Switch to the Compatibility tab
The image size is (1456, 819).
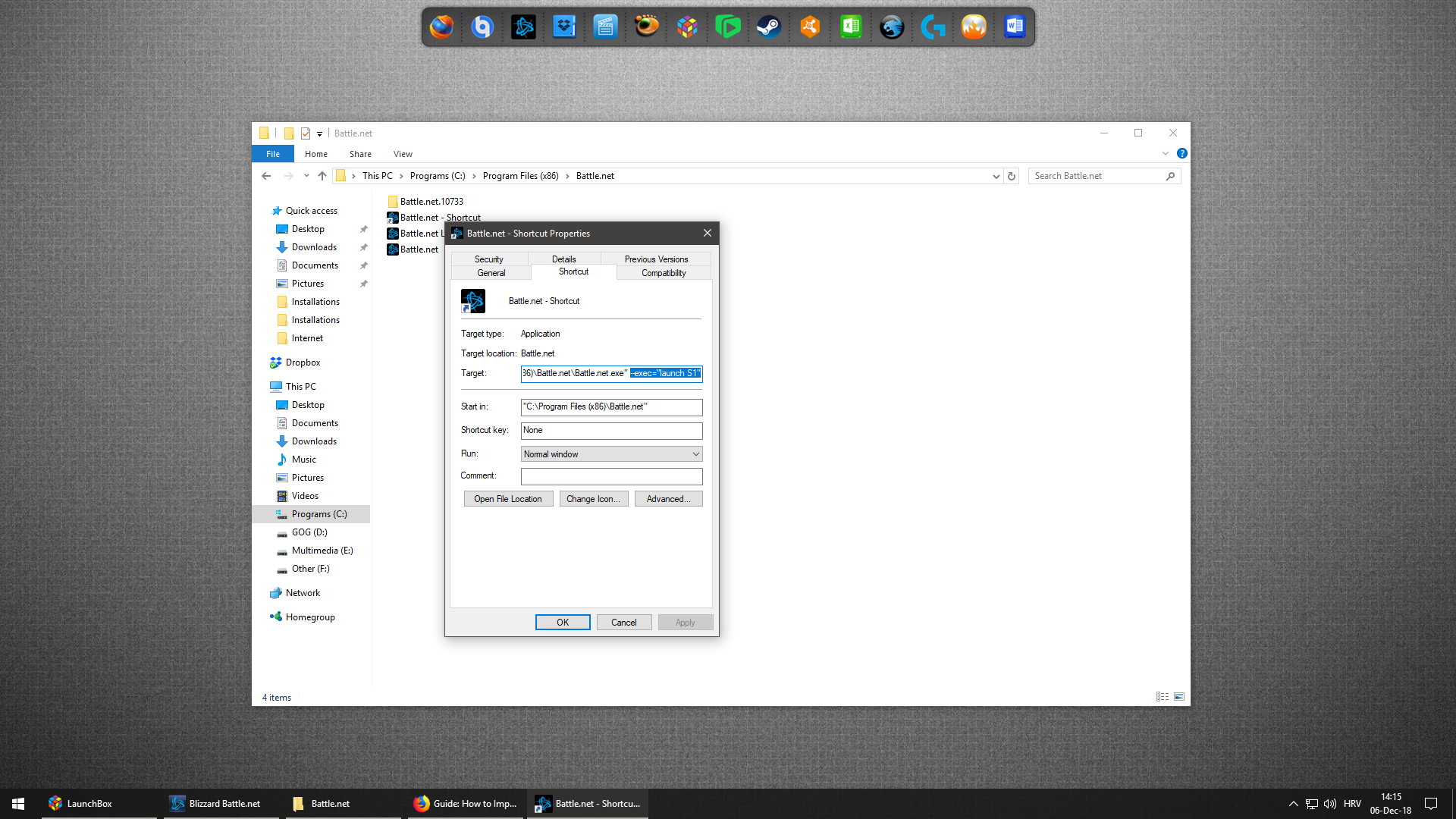(664, 273)
